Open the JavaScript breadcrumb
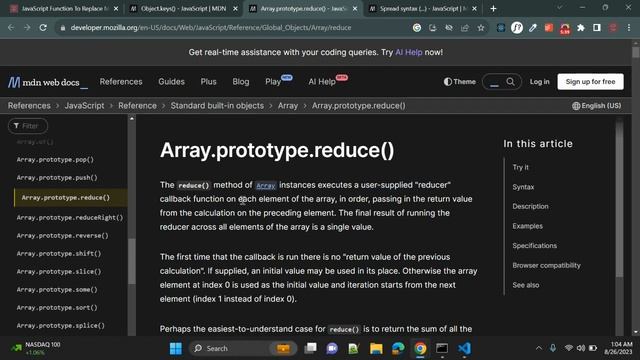 [84, 106]
